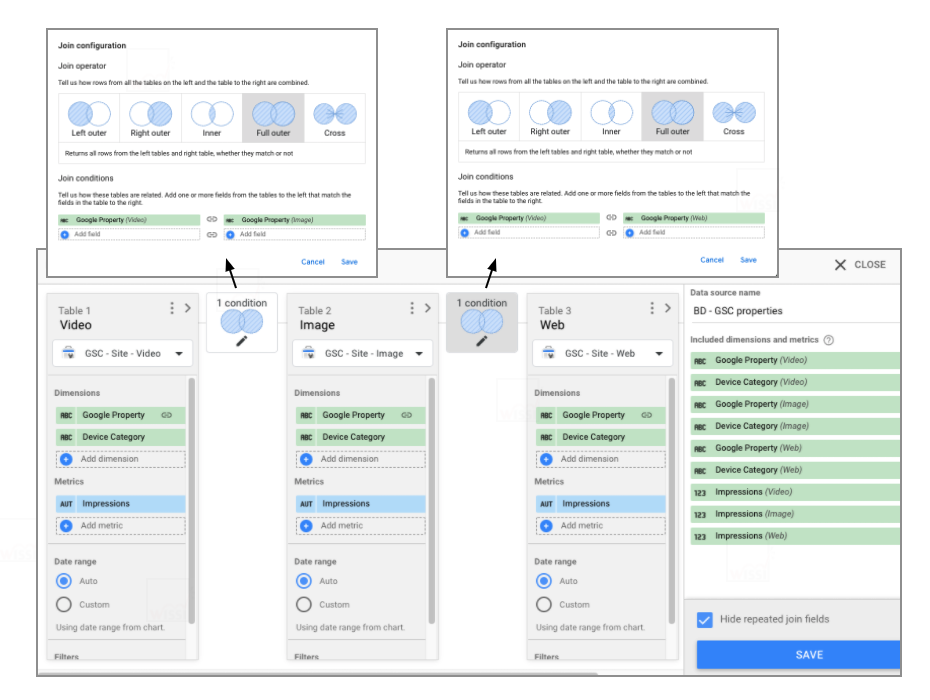This screenshot has height=700, width=930.
Task: Click Add metric in Video table
Action: (121, 526)
